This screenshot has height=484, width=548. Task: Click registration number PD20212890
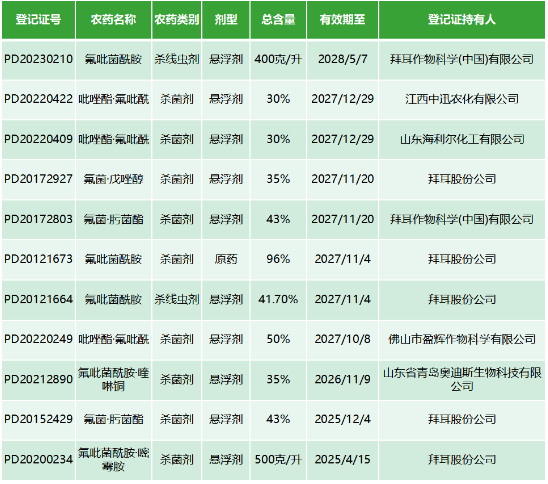click(38, 380)
